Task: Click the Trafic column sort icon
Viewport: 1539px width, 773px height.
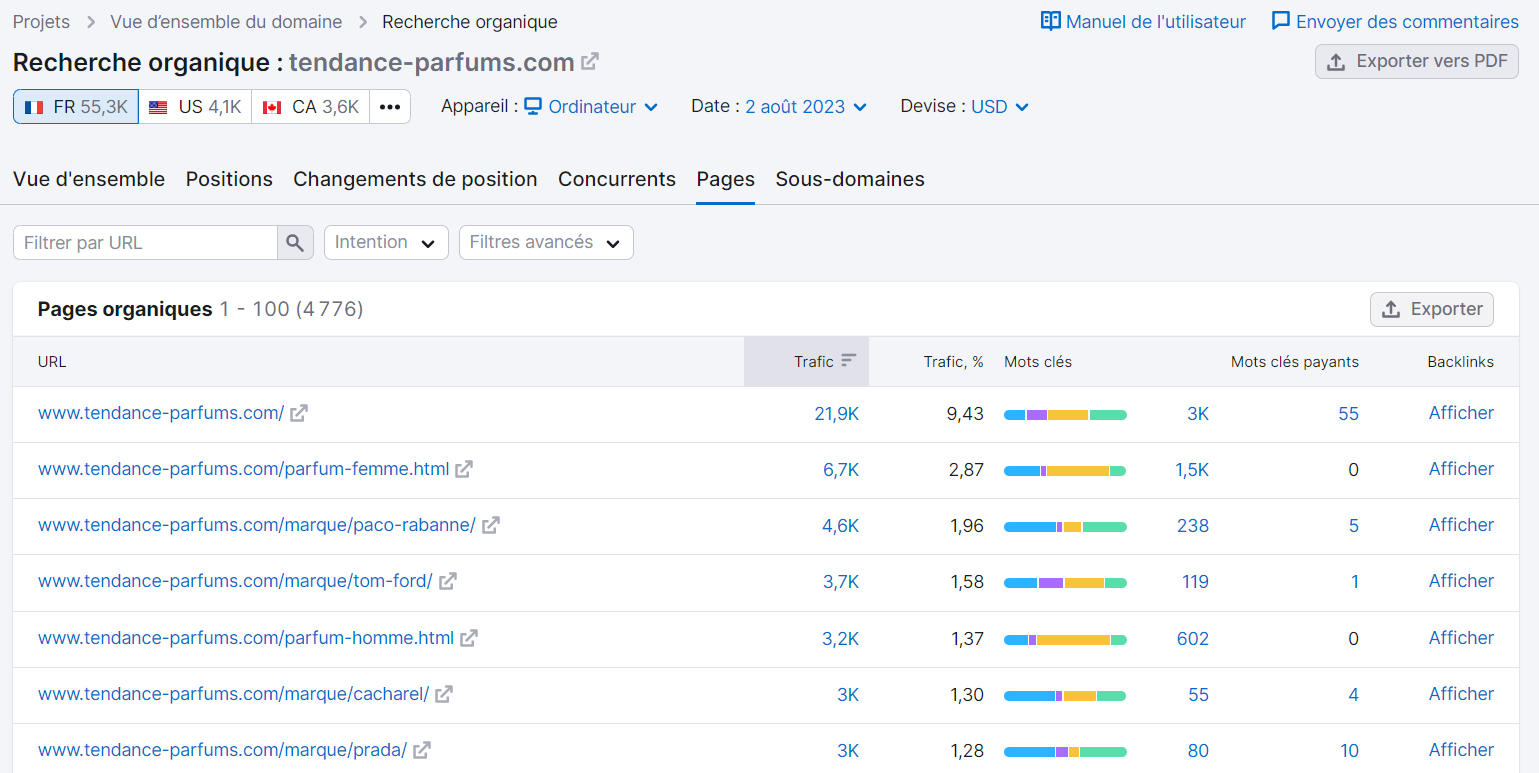Action: click(x=849, y=361)
